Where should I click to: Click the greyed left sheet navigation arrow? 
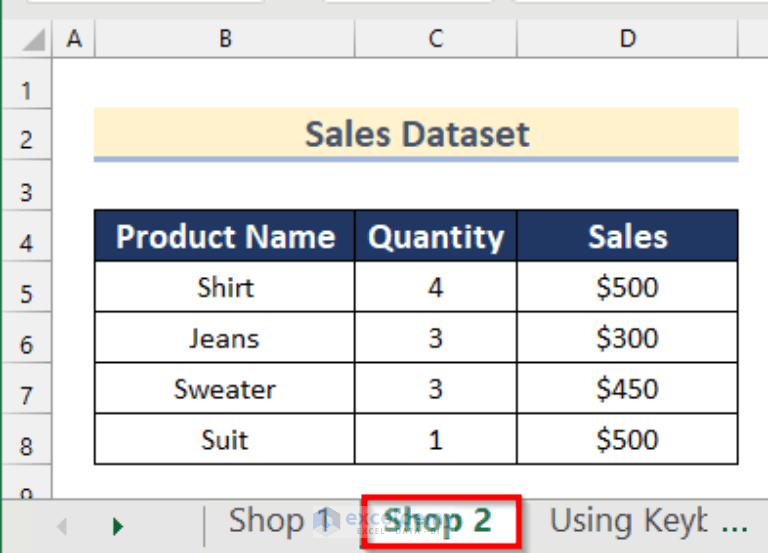(62, 527)
